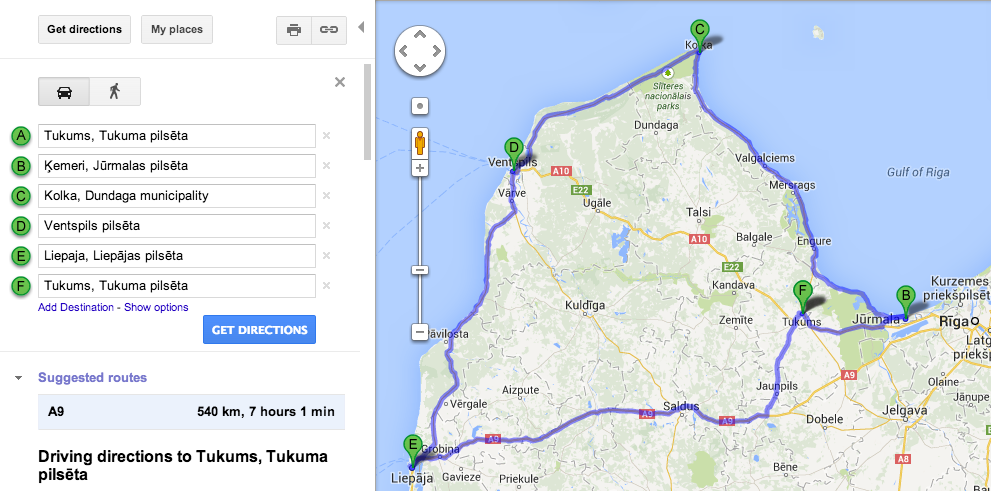Close the directions panel with the X

click(340, 82)
